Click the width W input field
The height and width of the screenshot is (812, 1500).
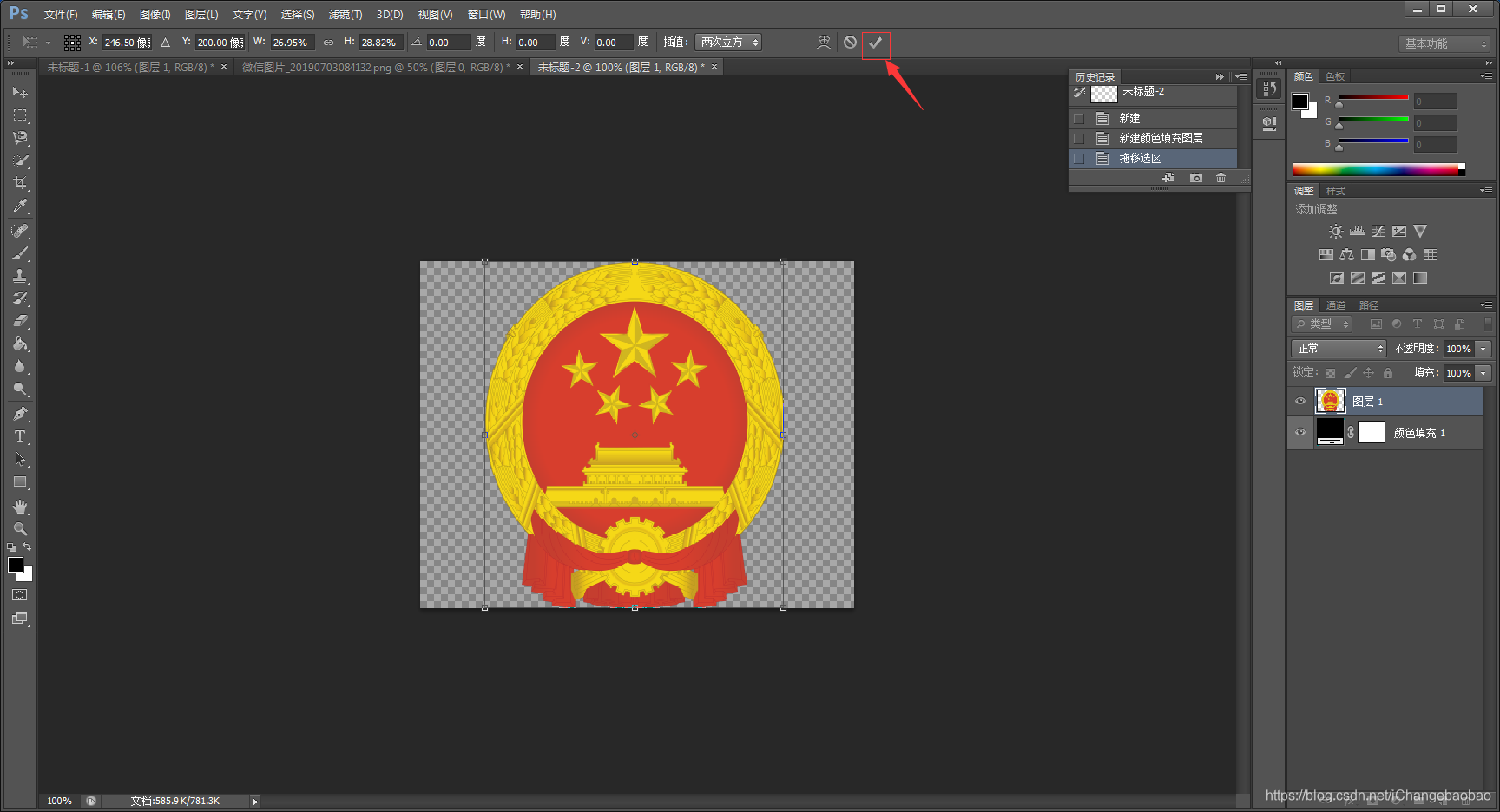[x=293, y=43]
